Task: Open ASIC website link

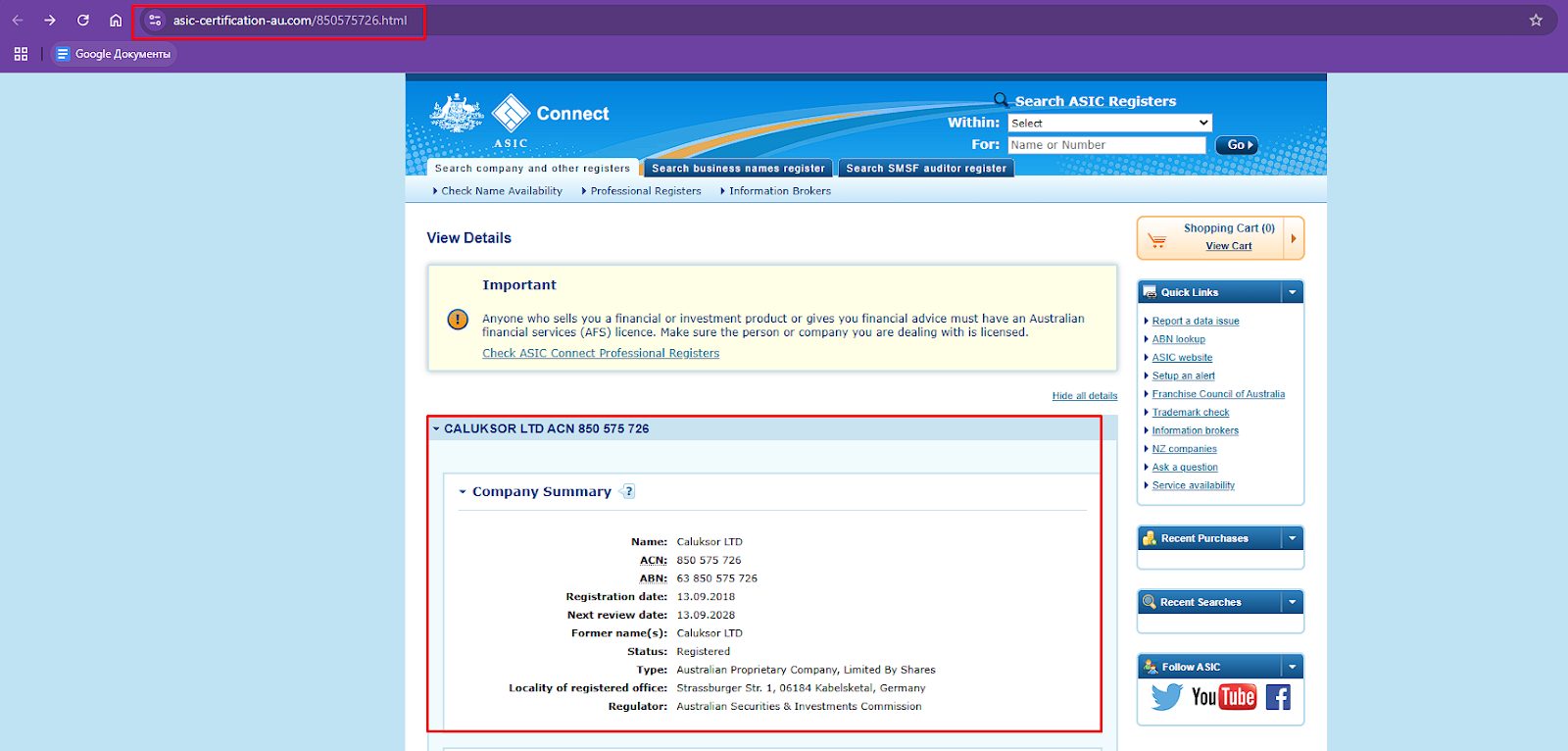Action: tap(1182, 358)
